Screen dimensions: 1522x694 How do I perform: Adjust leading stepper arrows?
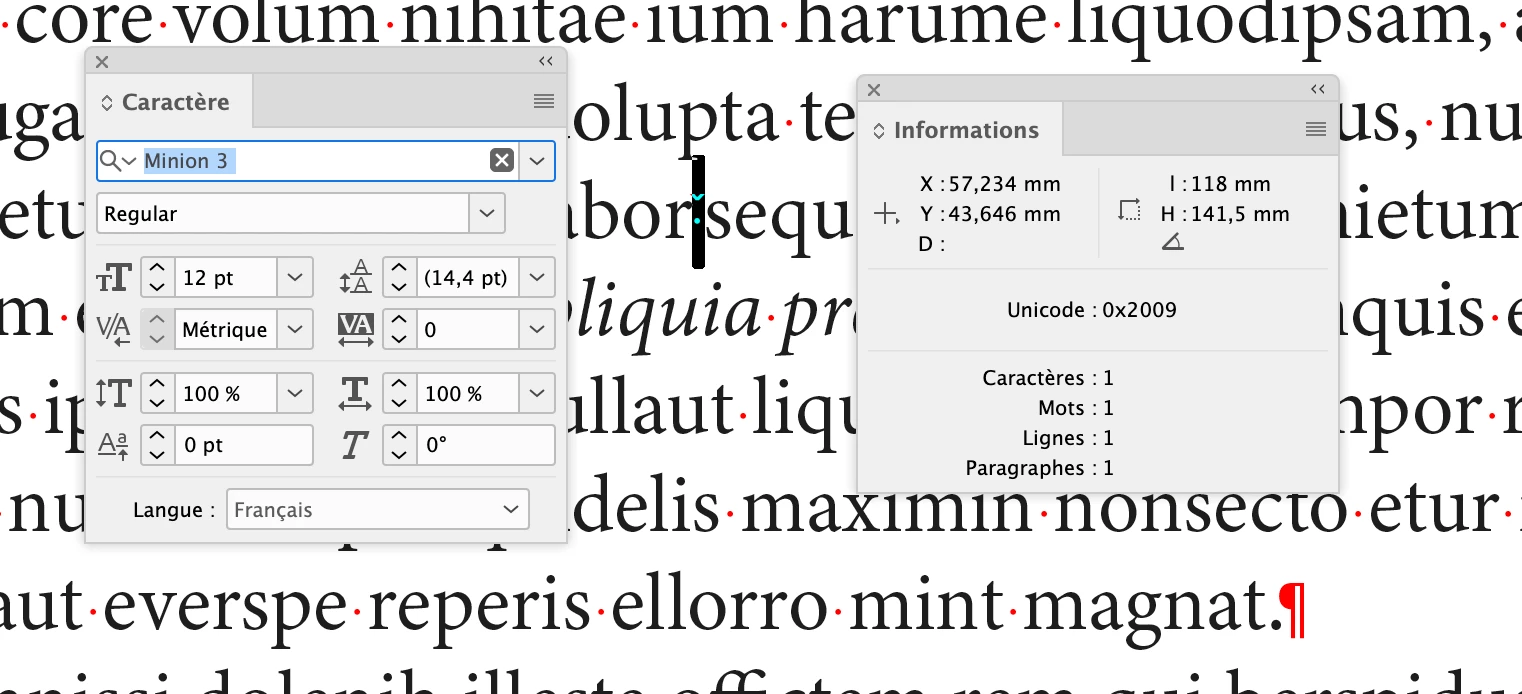[399, 278]
